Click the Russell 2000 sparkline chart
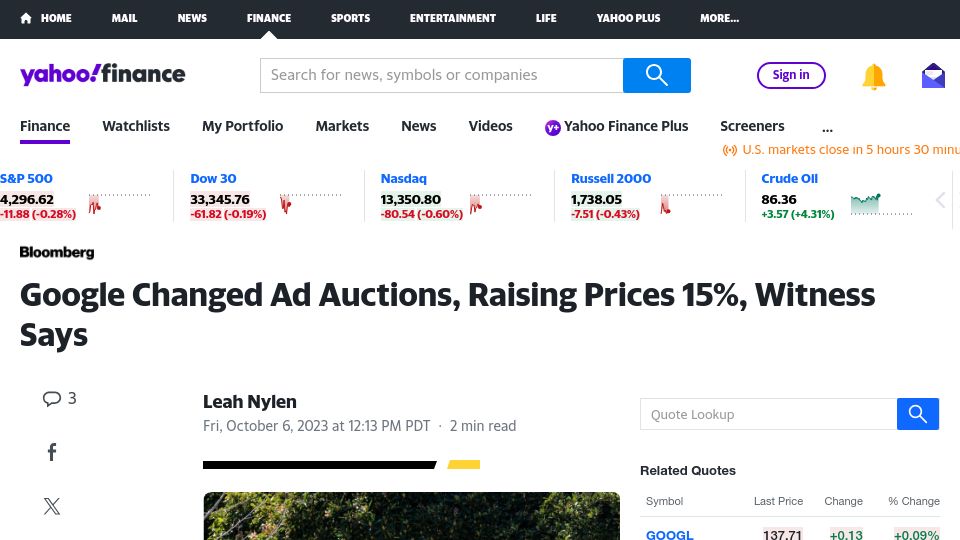The width and height of the screenshot is (960, 540). [x=691, y=203]
